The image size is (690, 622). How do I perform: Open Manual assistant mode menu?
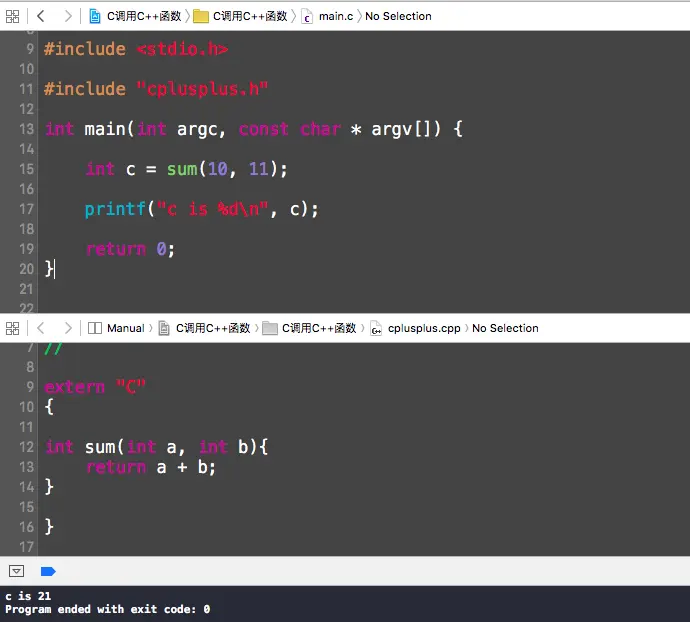[125, 328]
